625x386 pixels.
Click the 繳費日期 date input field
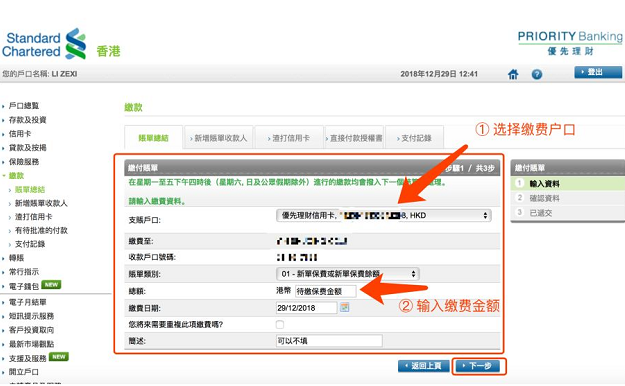[307, 308]
